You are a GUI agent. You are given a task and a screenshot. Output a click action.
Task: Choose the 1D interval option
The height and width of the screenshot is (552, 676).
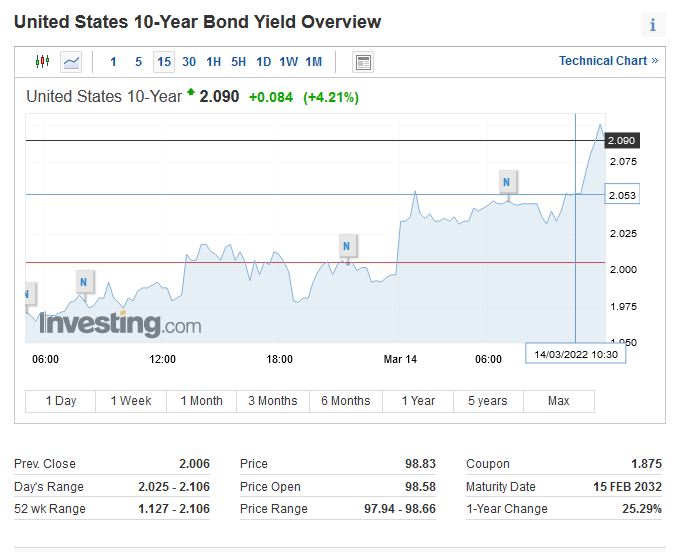263,62
